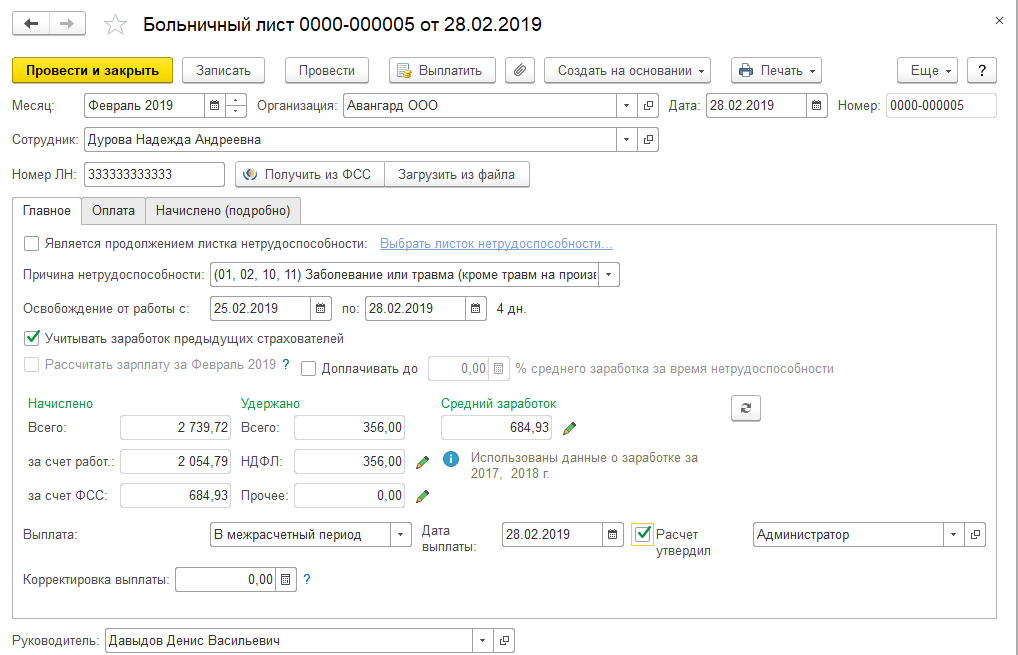This screenshot has height=655, width=1018.
Task: Open the Начислено (подробно) tab
Action: coord(223,210)
